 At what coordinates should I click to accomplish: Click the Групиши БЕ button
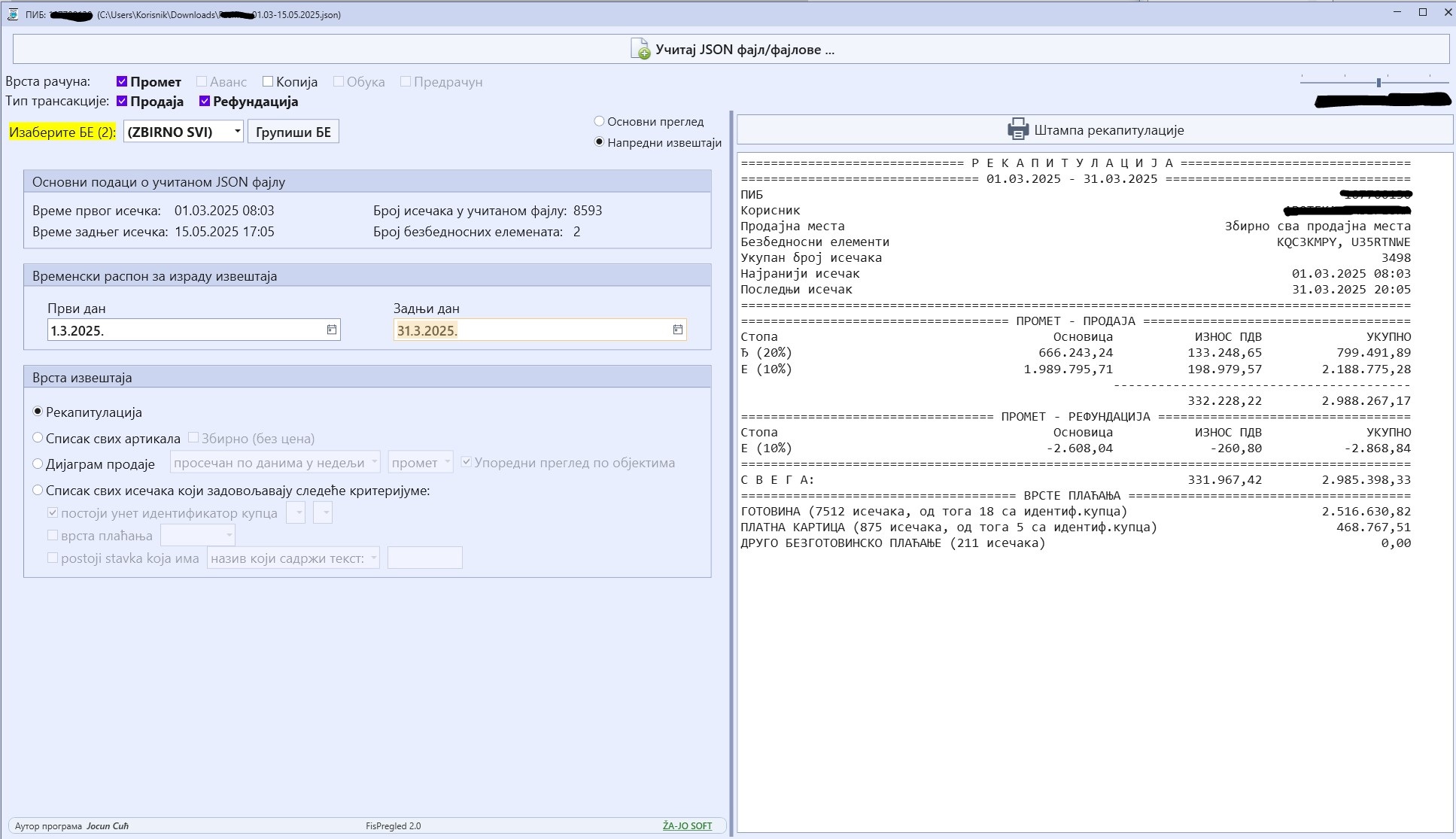(293, 132)
